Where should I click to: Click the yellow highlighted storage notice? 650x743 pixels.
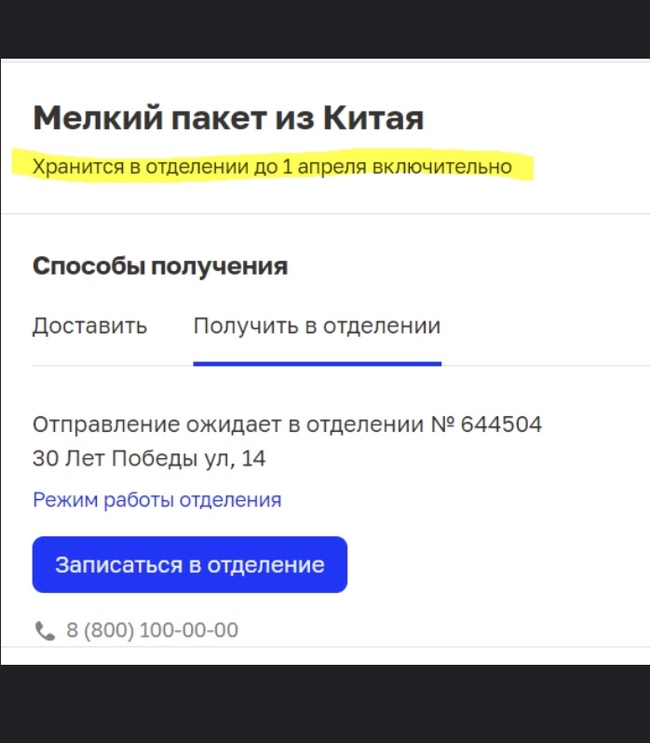272,167
